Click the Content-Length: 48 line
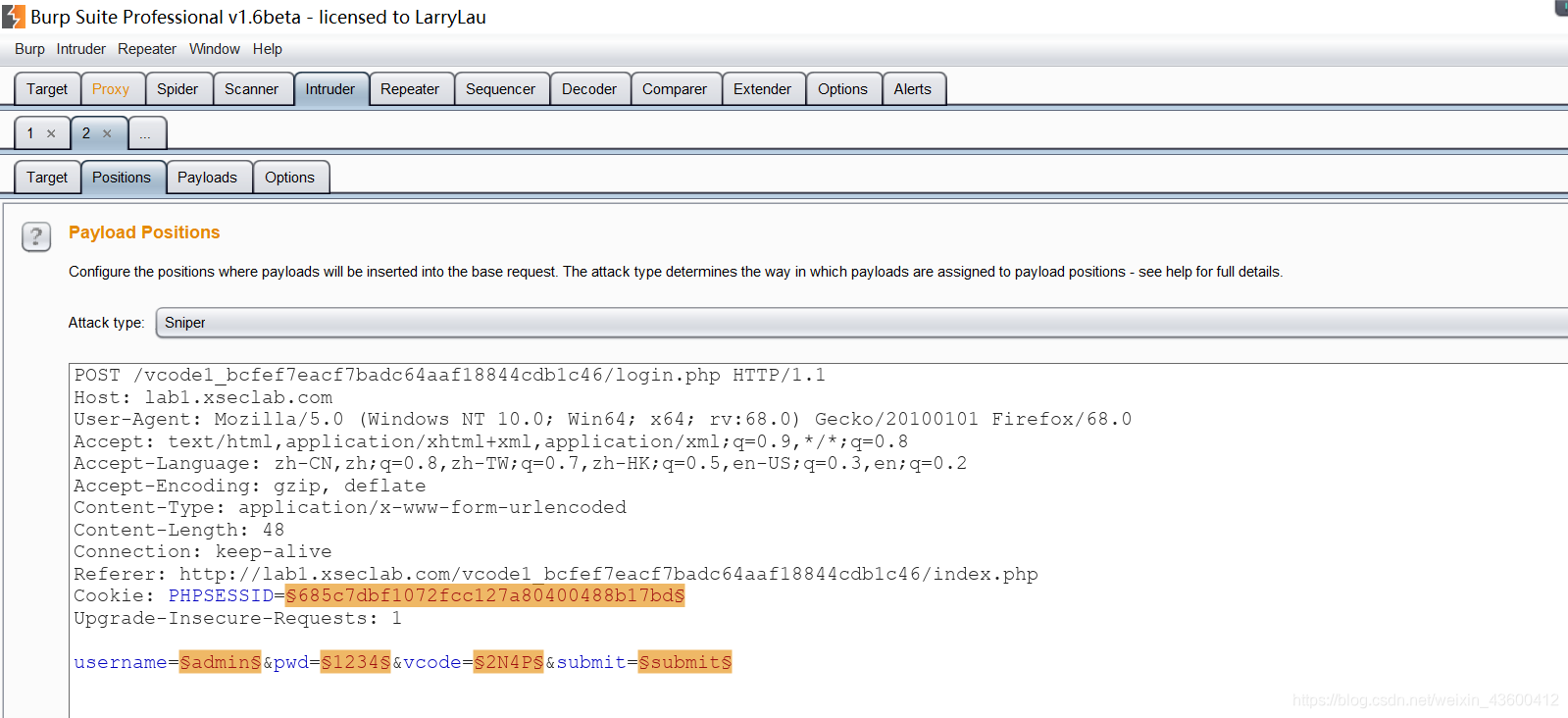 [179, 530]
